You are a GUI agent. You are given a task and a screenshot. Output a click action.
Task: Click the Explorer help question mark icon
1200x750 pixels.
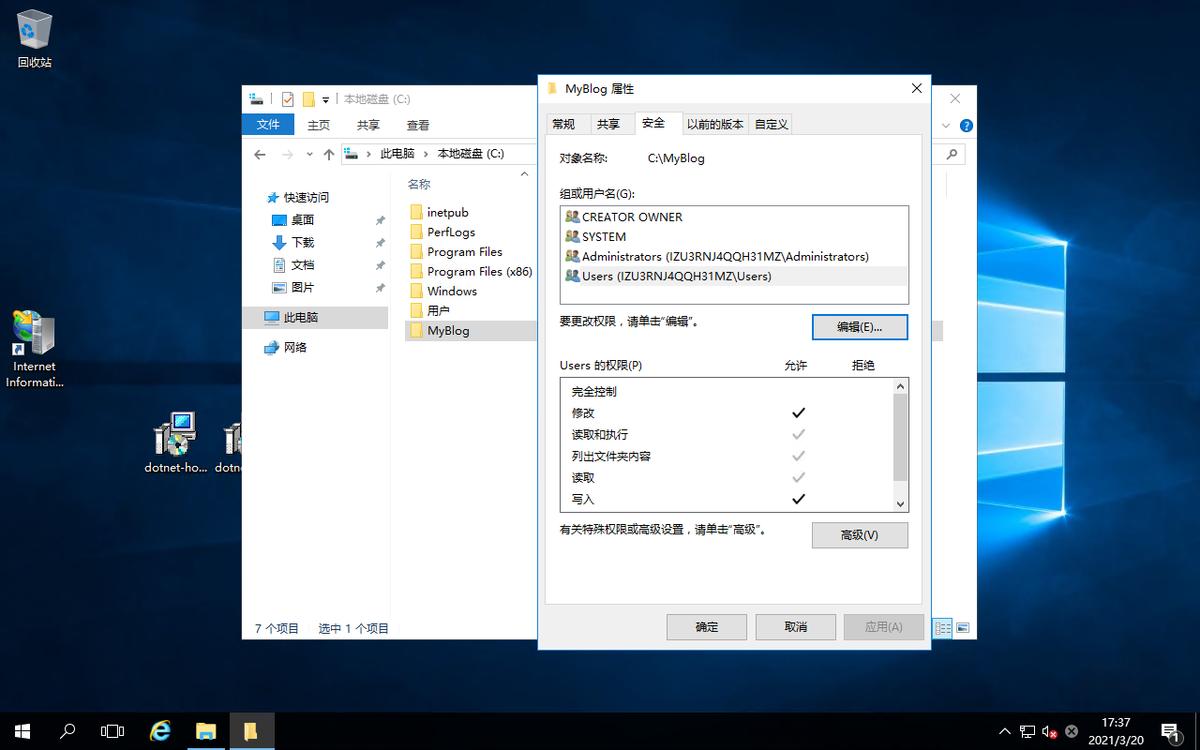click(966, 126)
